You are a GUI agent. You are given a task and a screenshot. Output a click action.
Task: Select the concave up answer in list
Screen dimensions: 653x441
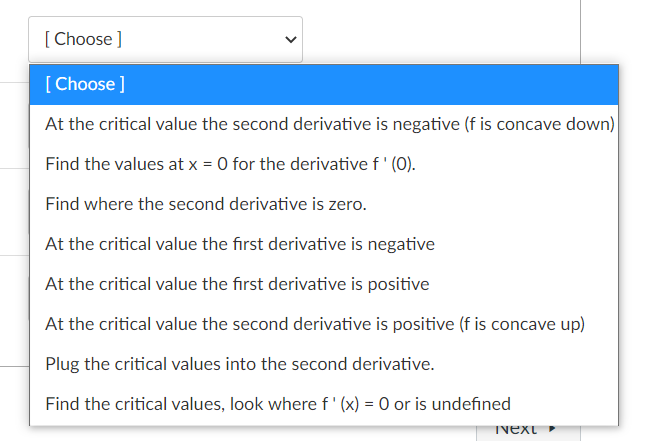pos(324,324)
